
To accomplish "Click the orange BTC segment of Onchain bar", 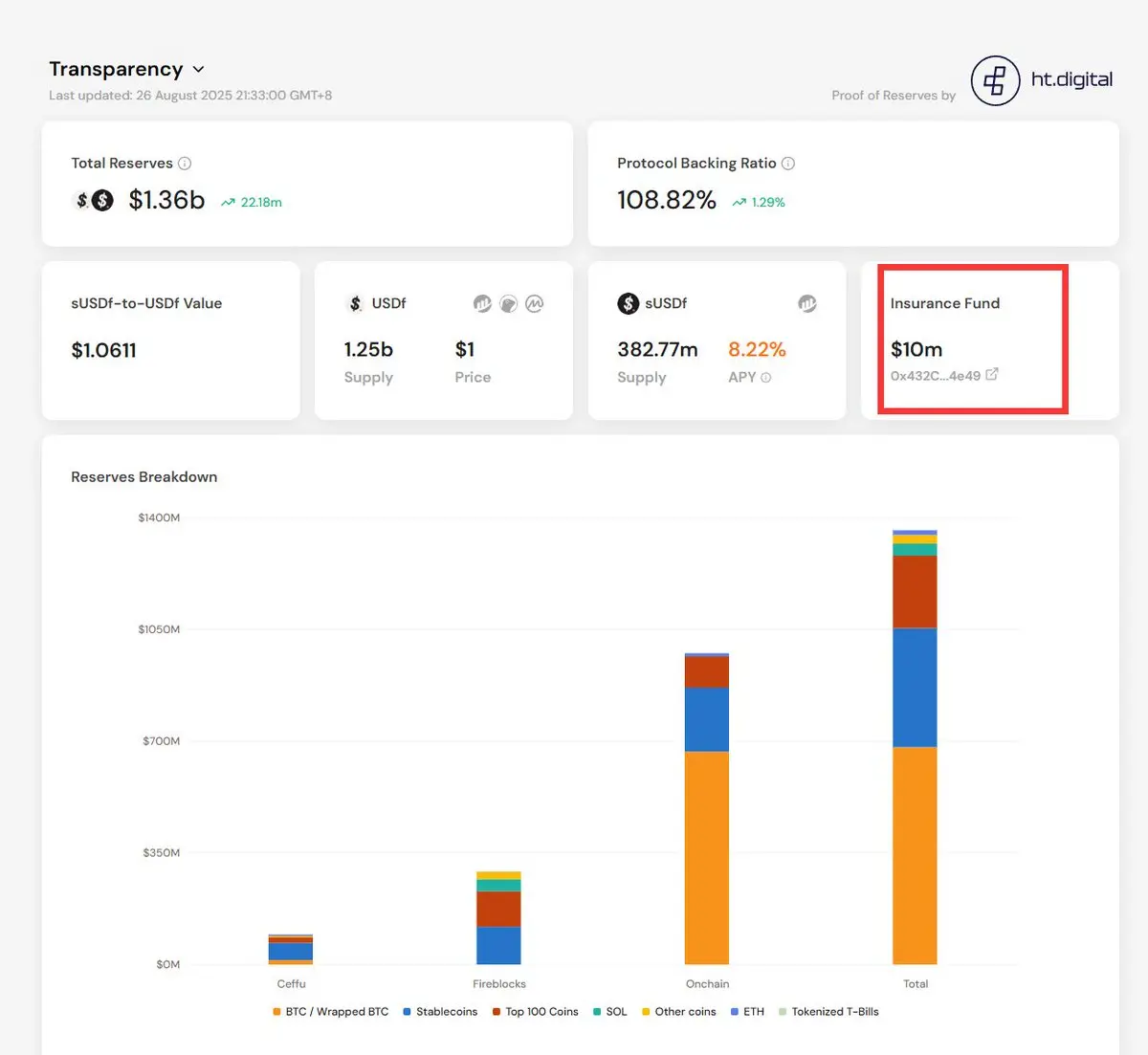I will coord(707,858).
